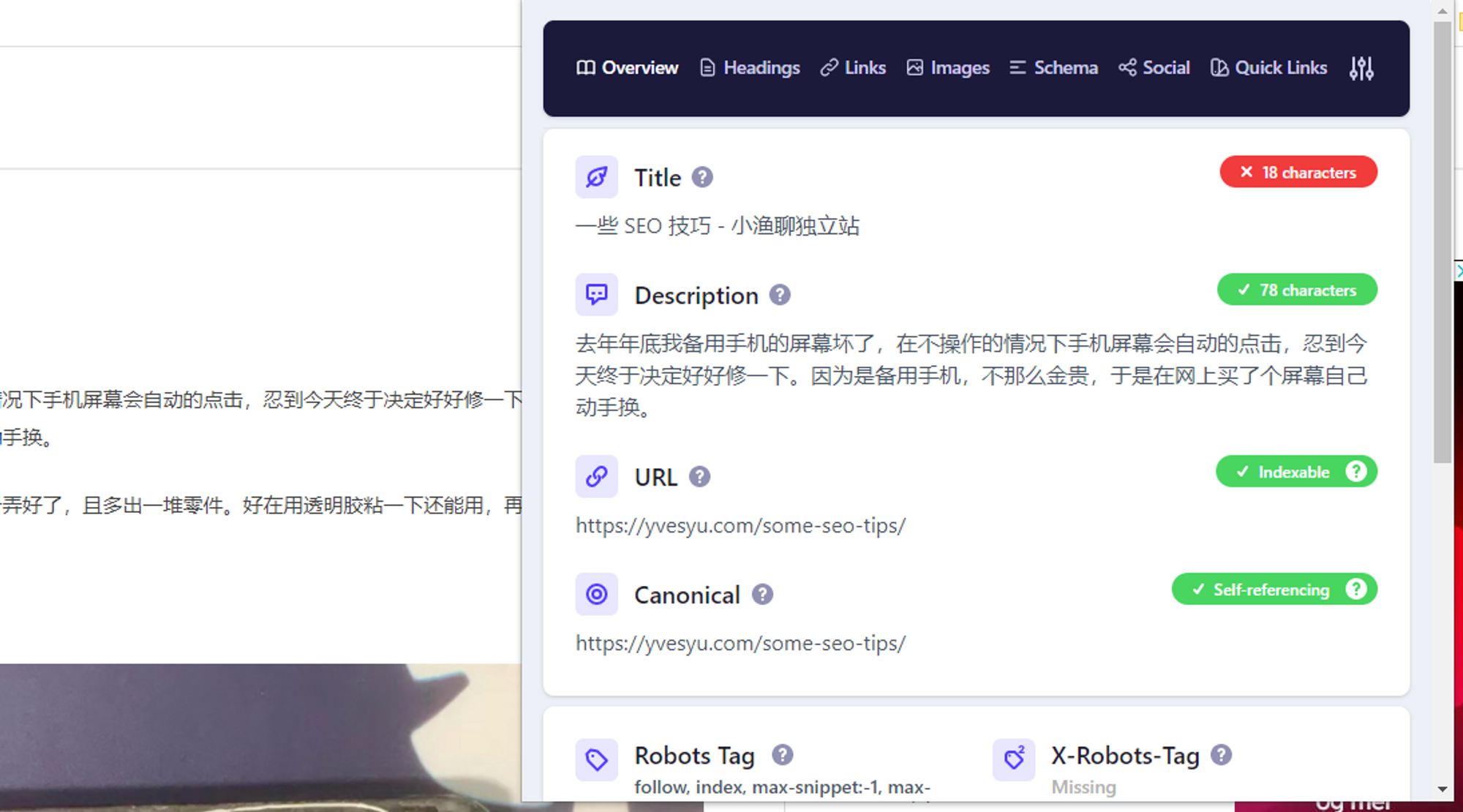Click the 18 characters warning badge
The image size is (1463, 812).
click(x=1298, y=172)
